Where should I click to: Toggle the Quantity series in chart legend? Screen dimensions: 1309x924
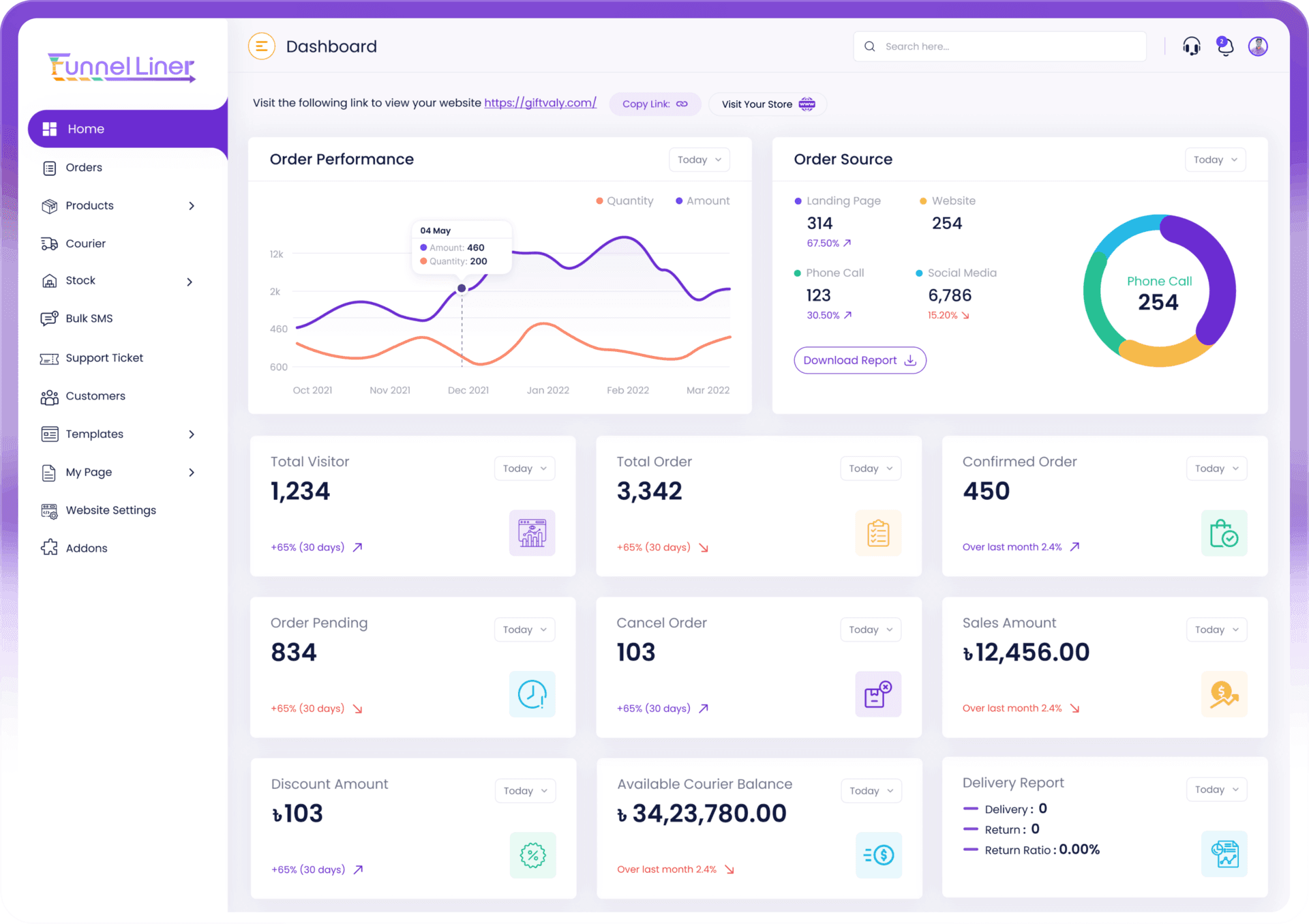pyautogui.click(x=625, y=200)
